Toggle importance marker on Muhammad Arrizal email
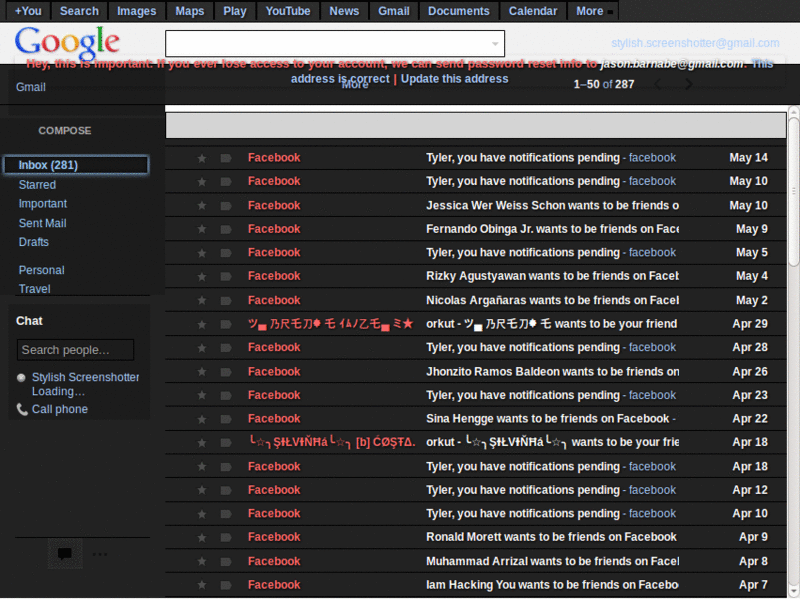This screenshot has height=599, width=800. pos(226,561)
